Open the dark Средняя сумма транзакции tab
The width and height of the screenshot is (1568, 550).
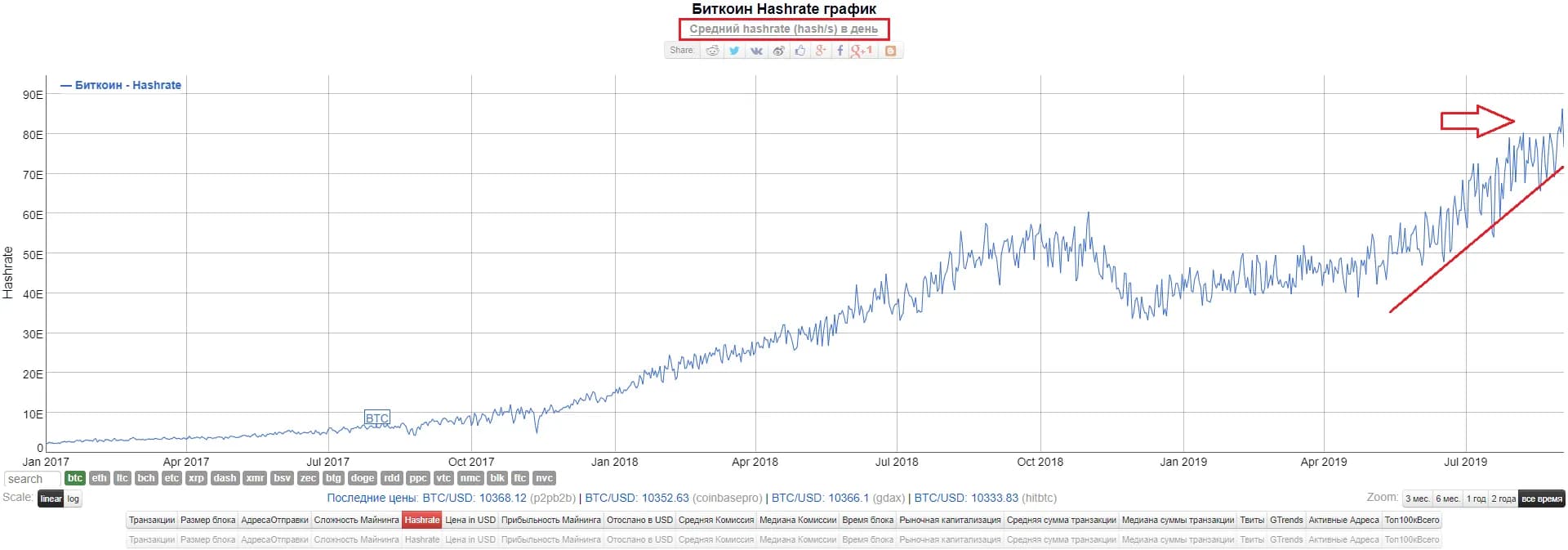(x=1061, y=520)
